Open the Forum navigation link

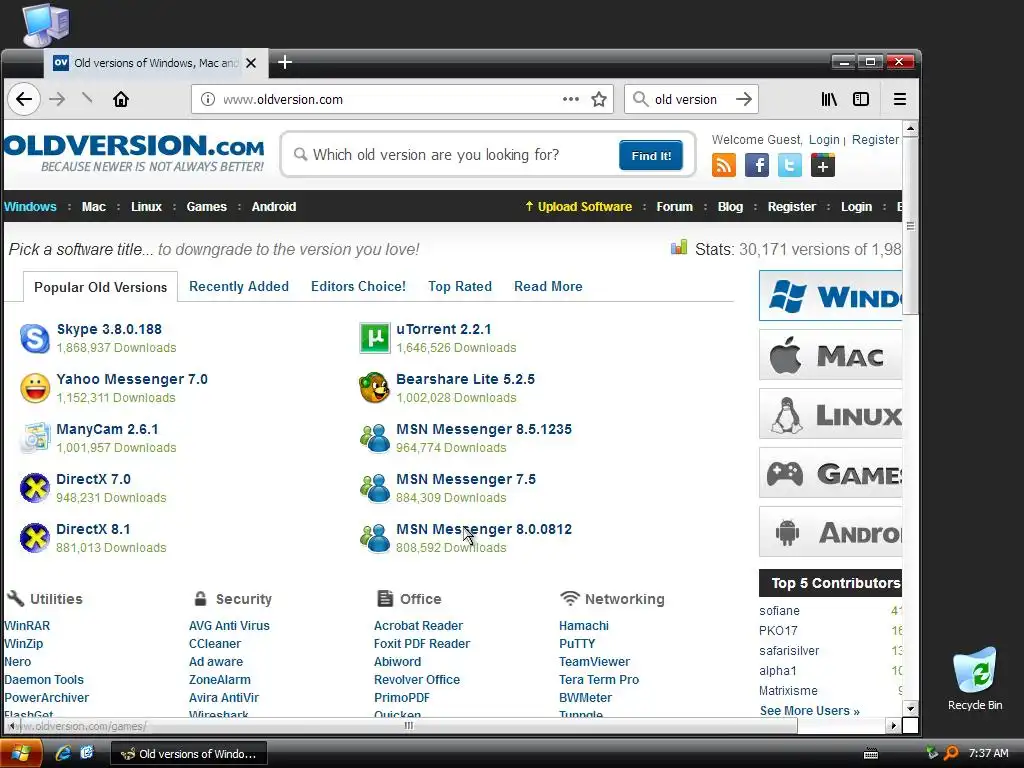pos(675,206)
